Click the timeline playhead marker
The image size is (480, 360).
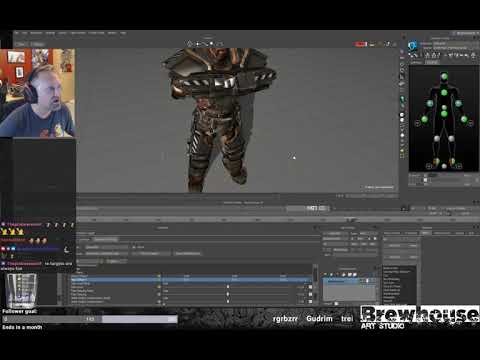tap(351, 220)
